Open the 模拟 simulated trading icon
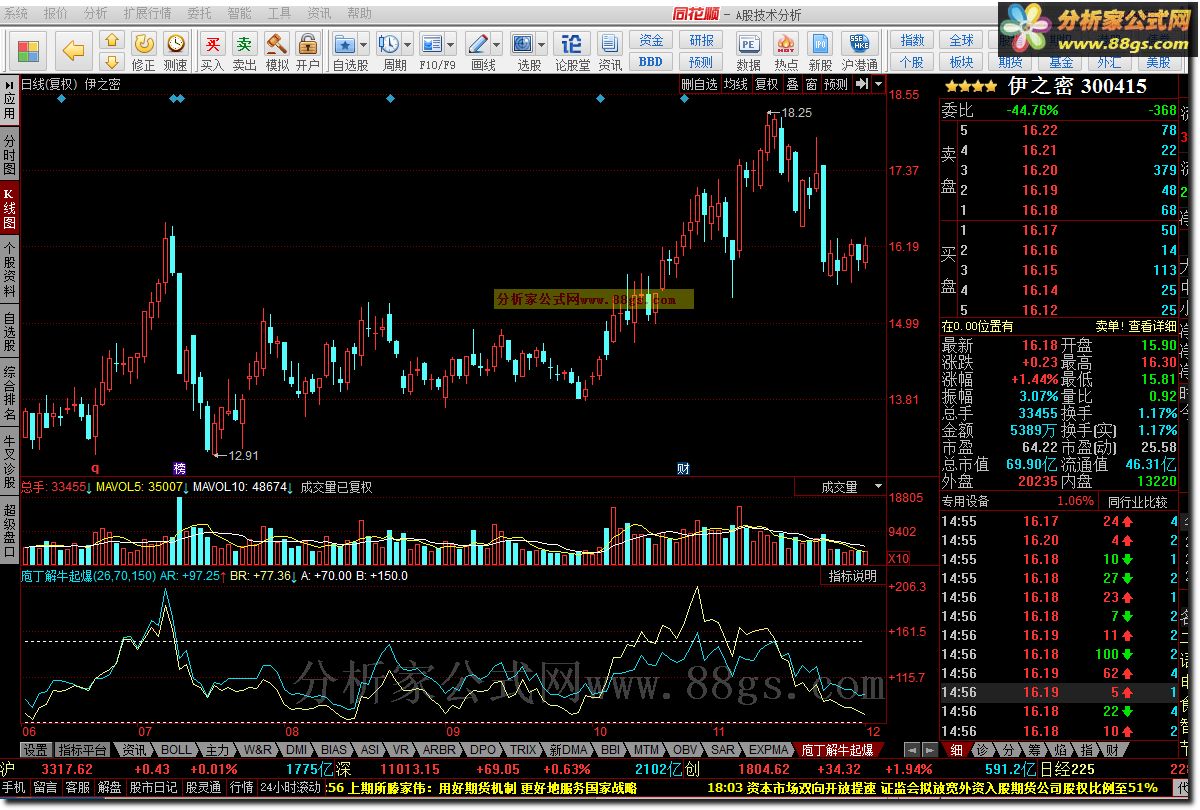The image size is (1200, 810). tap(276, 52)
